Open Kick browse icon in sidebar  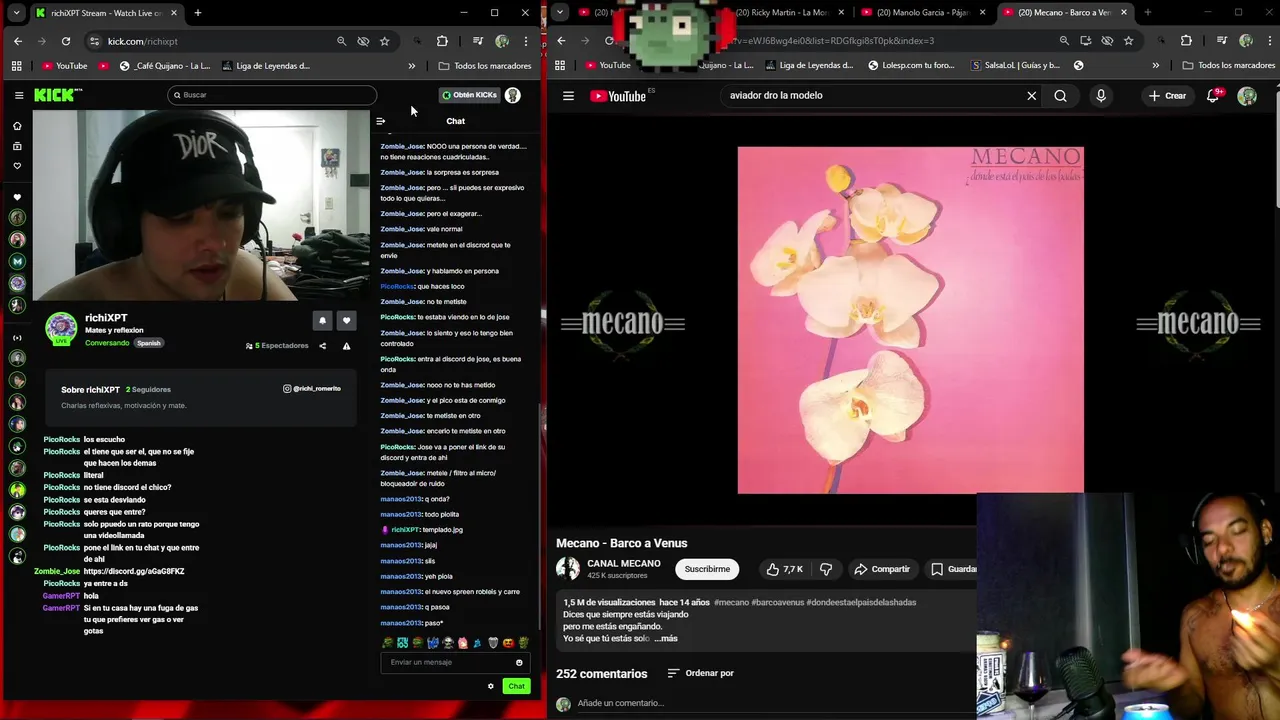click(x=17, y=146)
